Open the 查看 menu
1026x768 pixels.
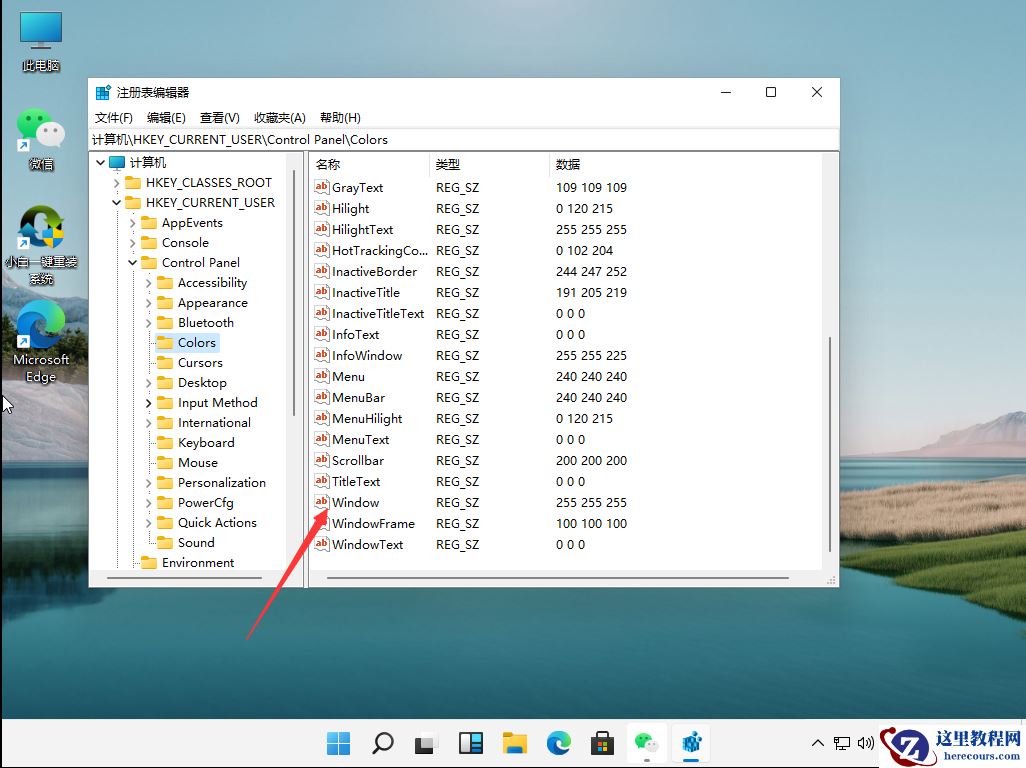pos(220,117)
